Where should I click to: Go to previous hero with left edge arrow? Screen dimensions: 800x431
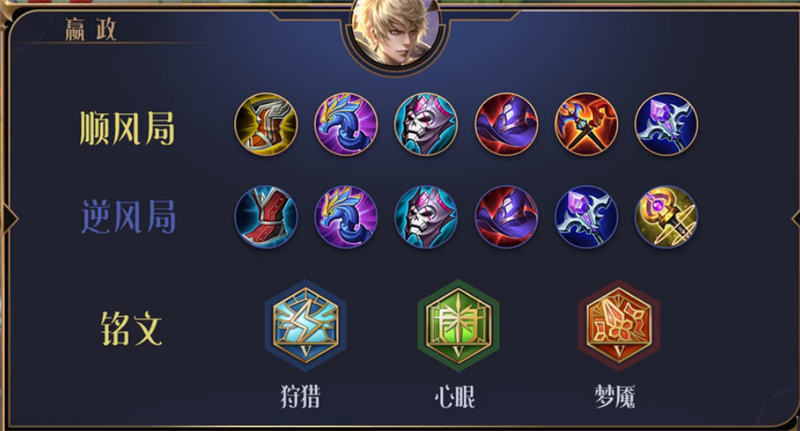10,218
